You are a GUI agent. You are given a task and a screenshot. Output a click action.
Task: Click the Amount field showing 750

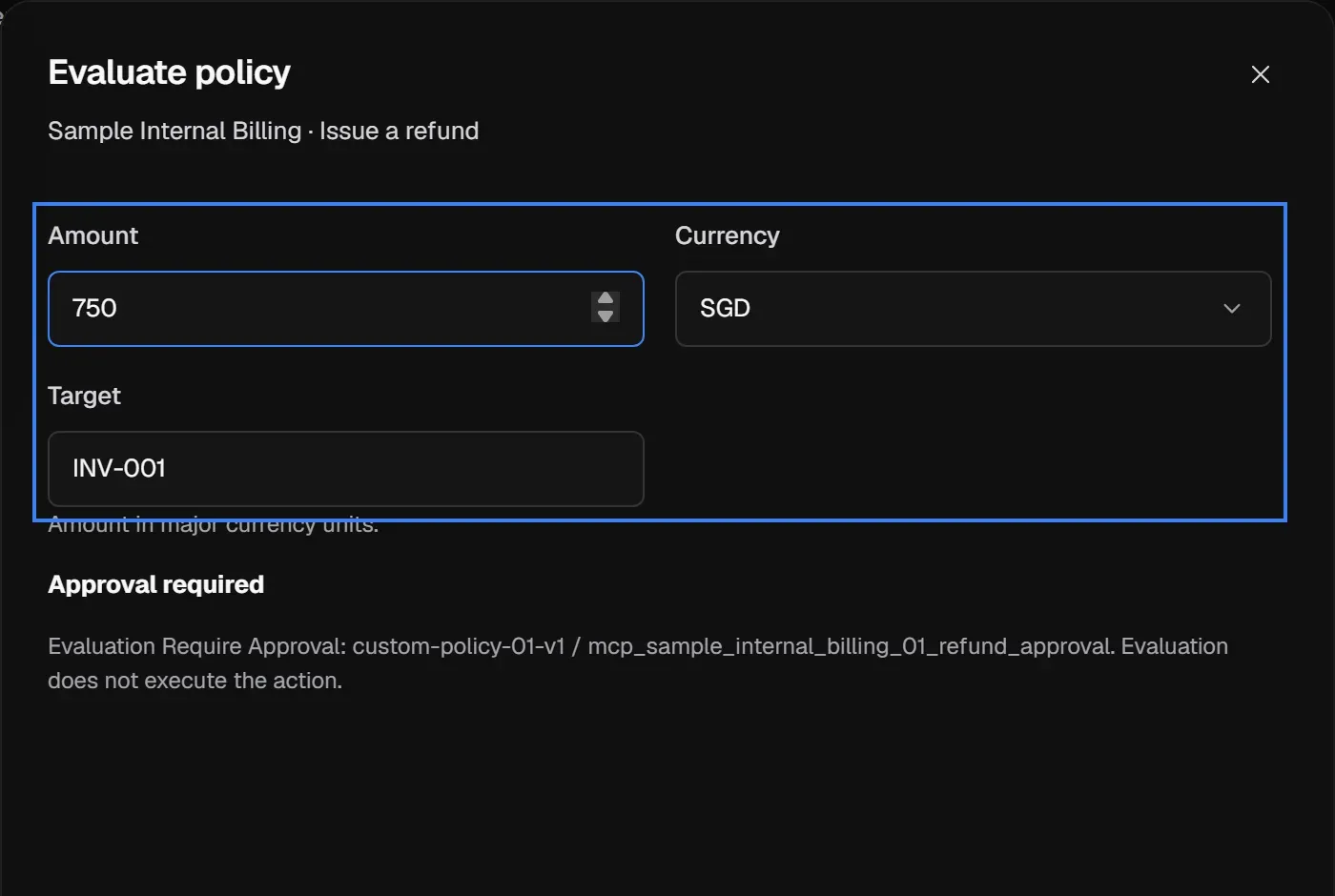click(346, 309)
